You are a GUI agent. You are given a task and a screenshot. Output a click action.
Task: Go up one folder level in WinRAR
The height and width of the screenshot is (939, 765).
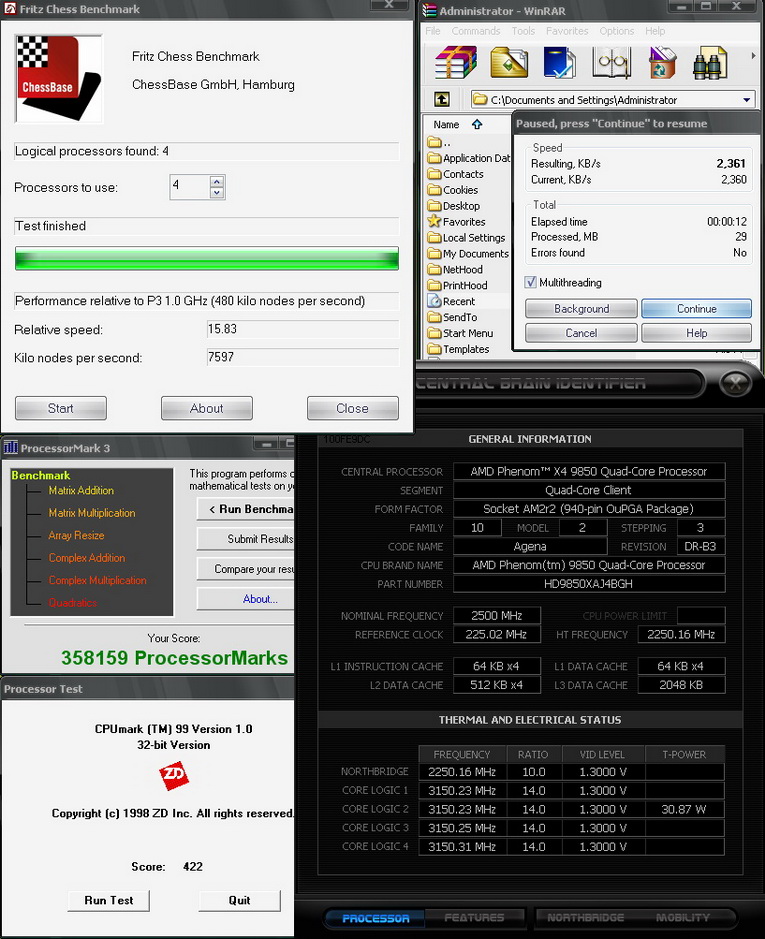pos(442,99)
